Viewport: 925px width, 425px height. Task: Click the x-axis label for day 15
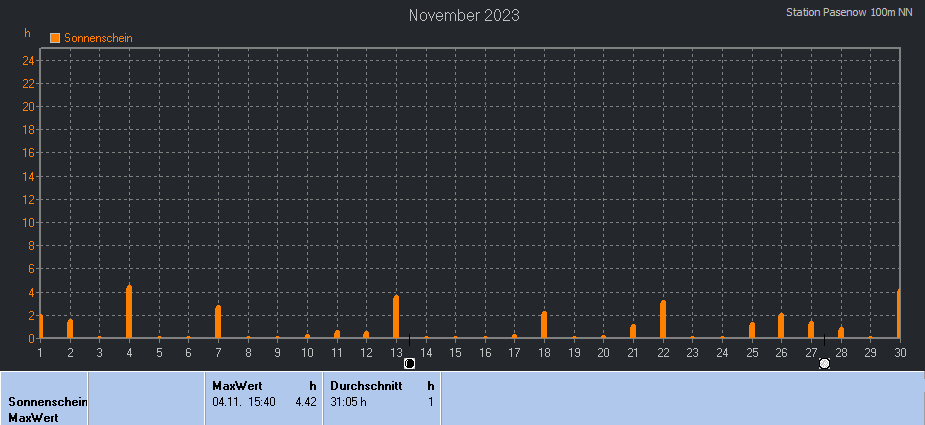(x=455, y=352)
